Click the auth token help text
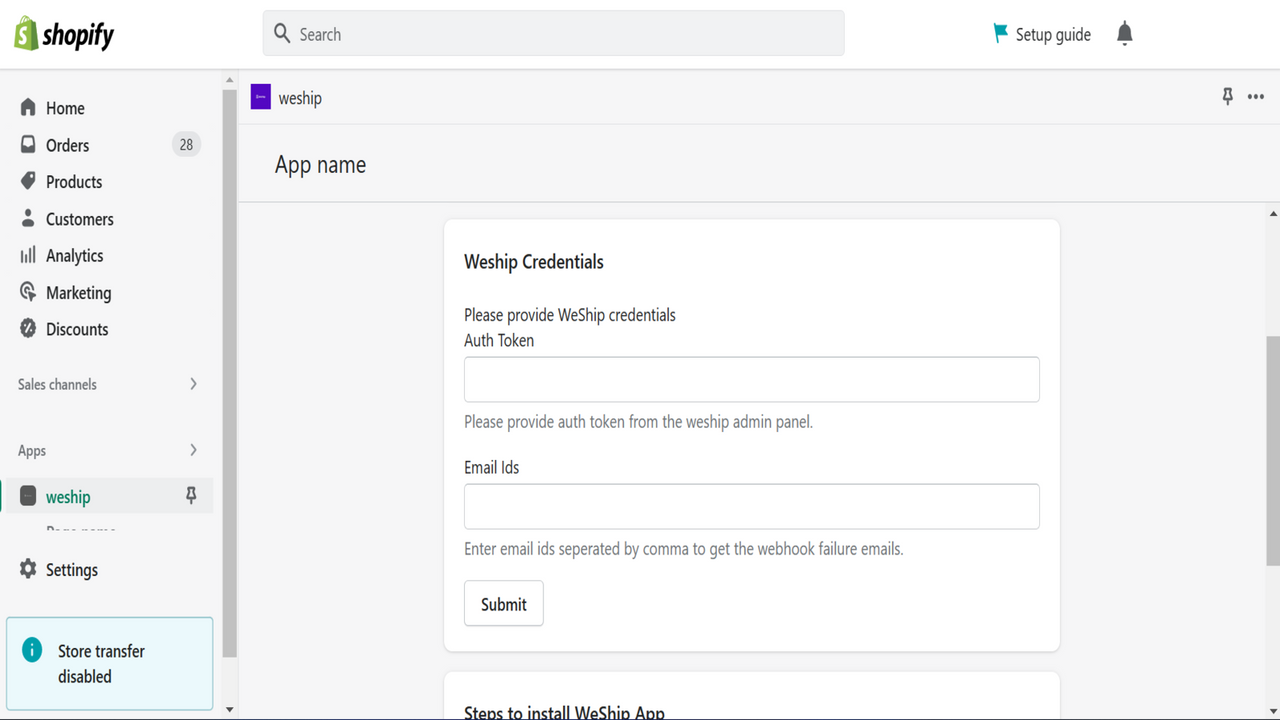Viewport: 1280px width, 720px height. pyautogui.click(x=639, y=422)
